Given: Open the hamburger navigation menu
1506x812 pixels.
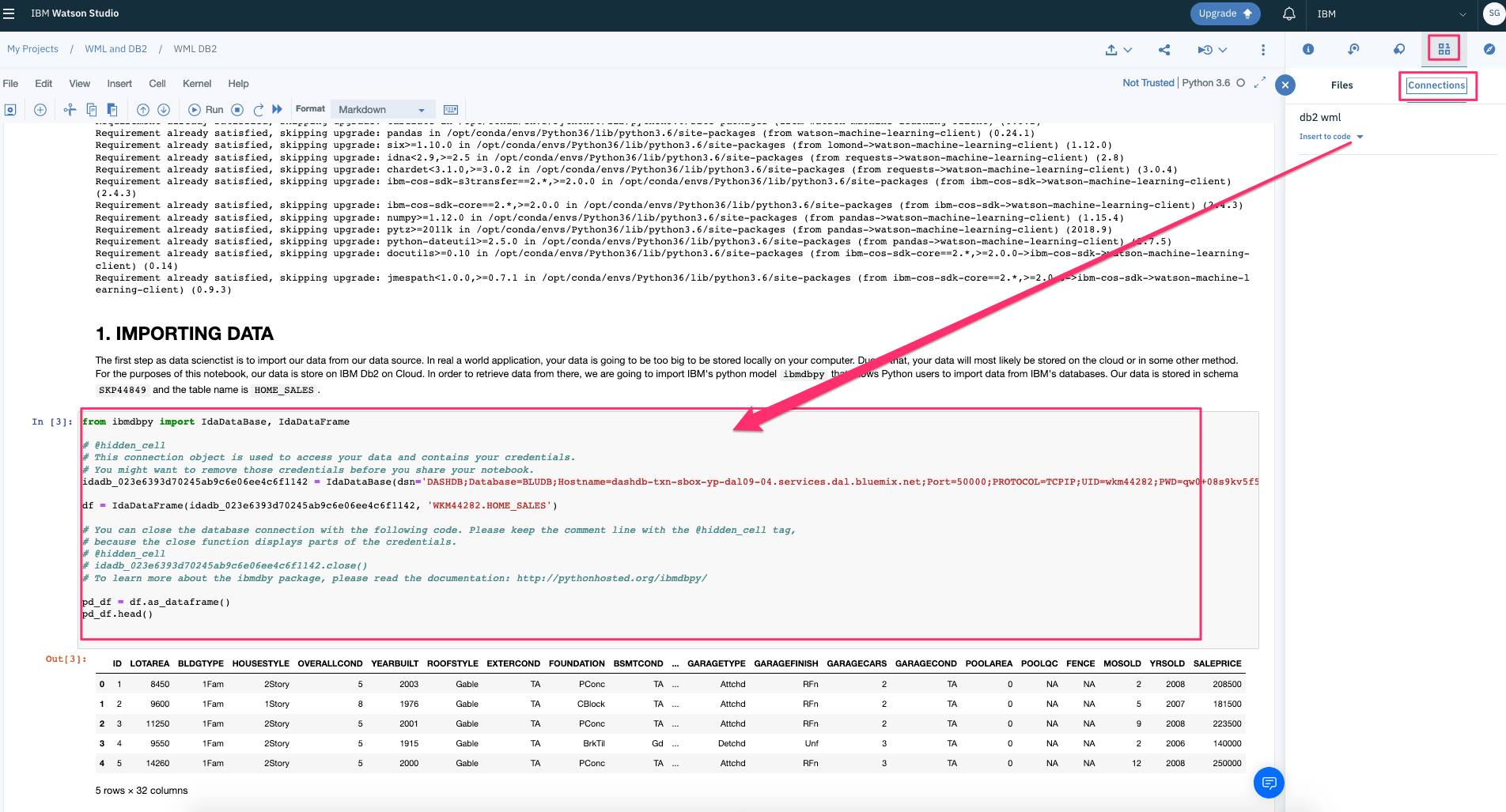Looking at the screenshot, I should point(9,13).
